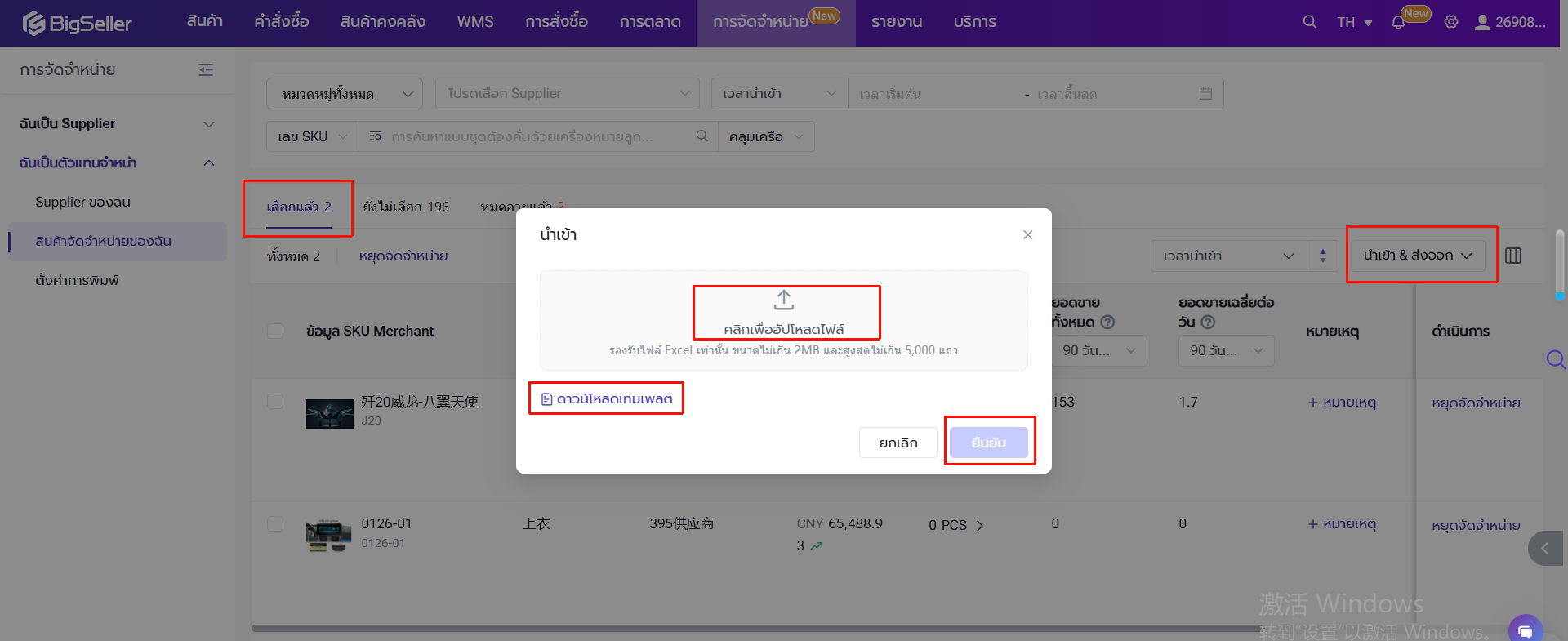
Task: Click the BigSeller logo
Action: pos(78,23)
